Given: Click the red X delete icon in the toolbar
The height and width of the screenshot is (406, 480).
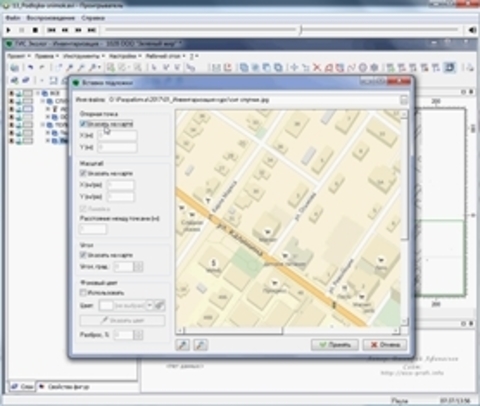Looking at the screenshot, I should (317, 68).
